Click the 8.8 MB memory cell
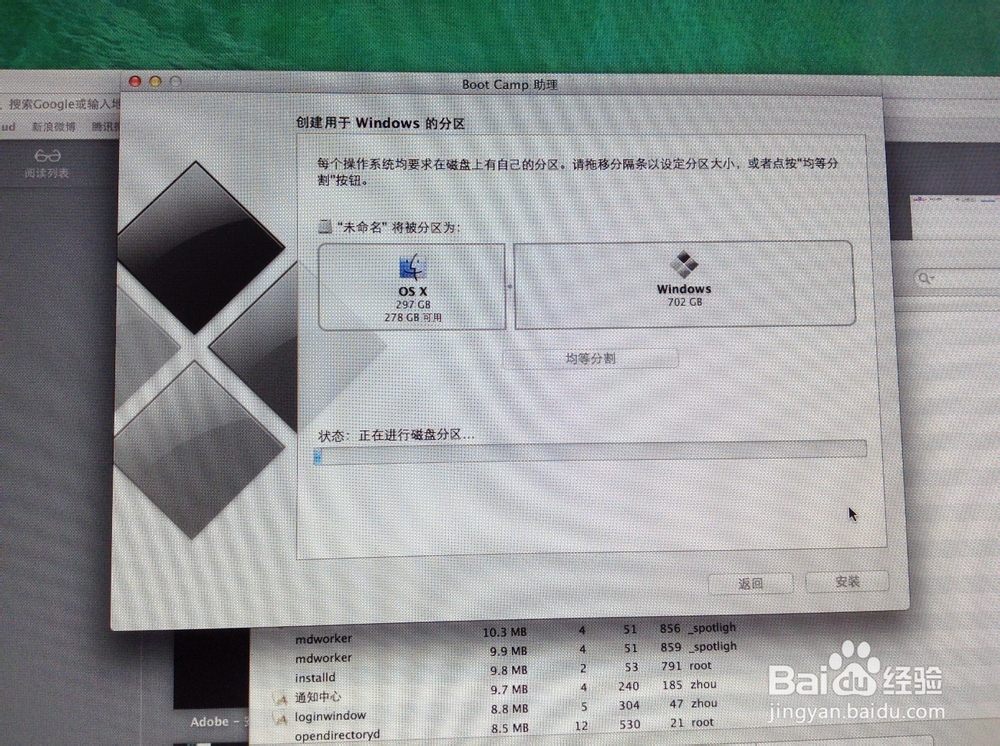This screenshot has height=746, width=1000. [509, 708]
